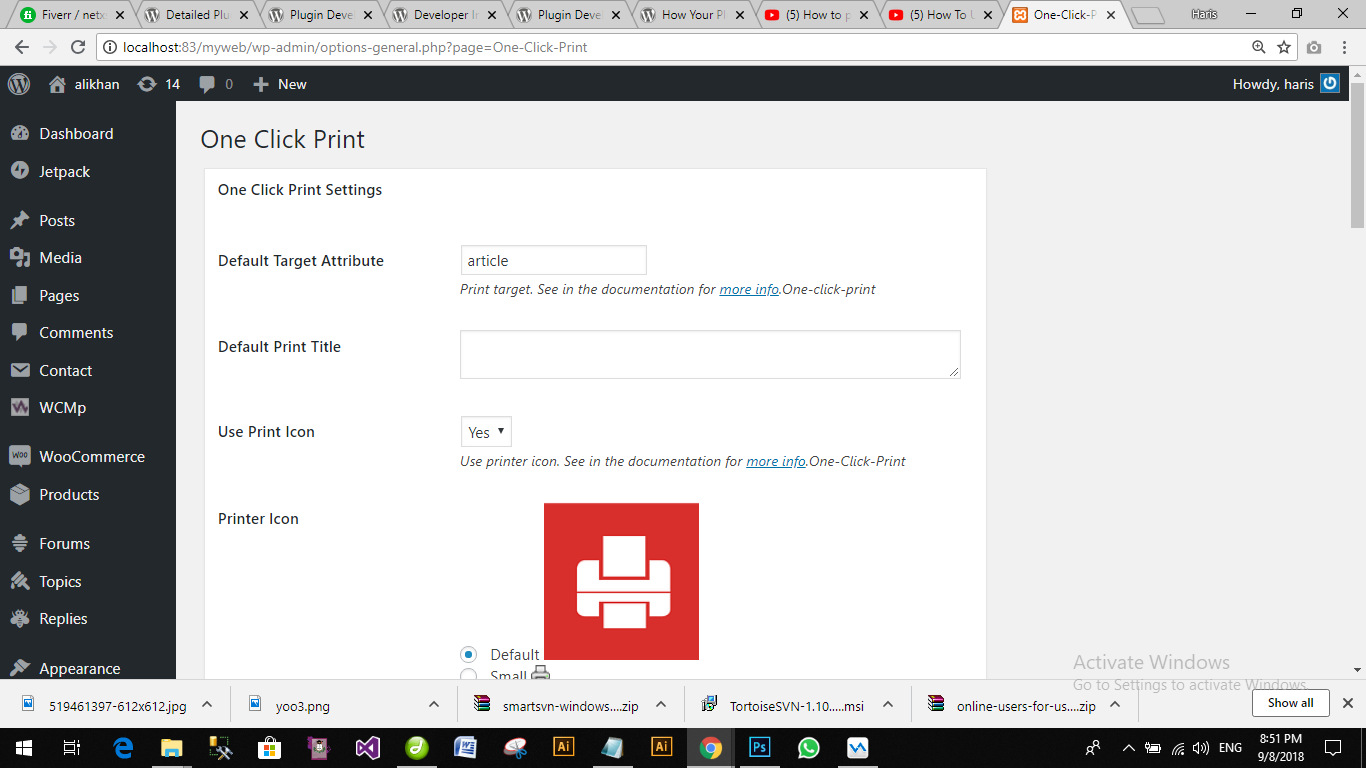Switch to the Fiverr browser tab
Screen dimensions: 1366x768
coord(66,15)
